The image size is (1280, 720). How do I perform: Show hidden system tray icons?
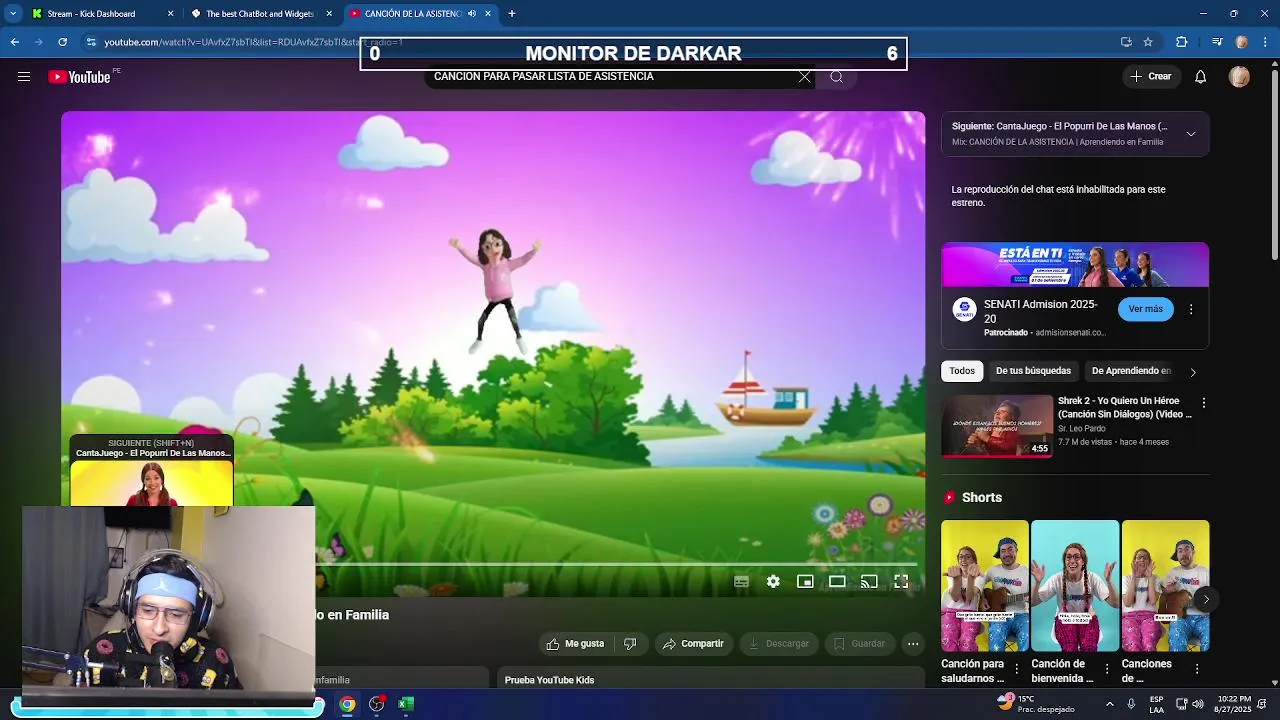pyautogui.click(x=1109, y=704)
